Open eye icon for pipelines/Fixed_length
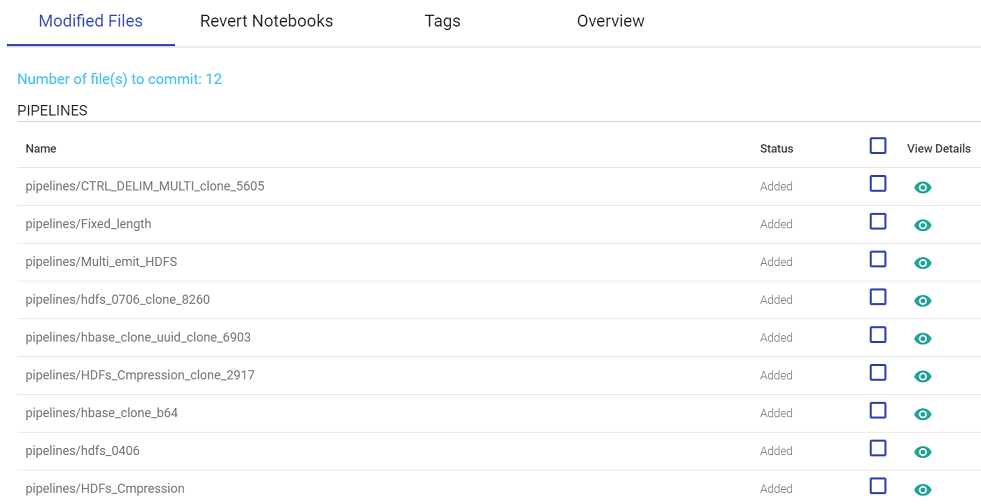The height and width of the screenshot is (504, 981). [x=922, y=225]
